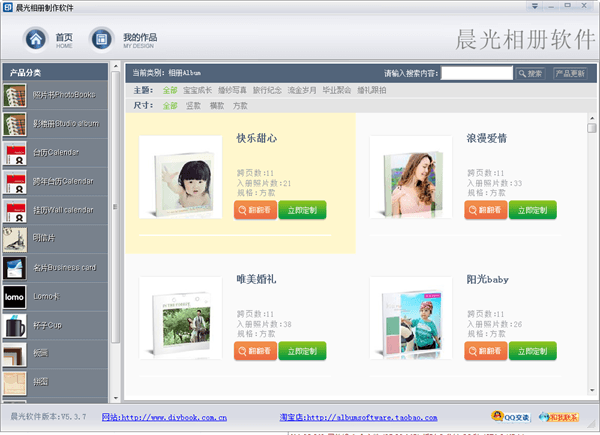Open the Lomo卡 category icon
This screenshot has height=435, width=600.
click(x=14, y=298)
